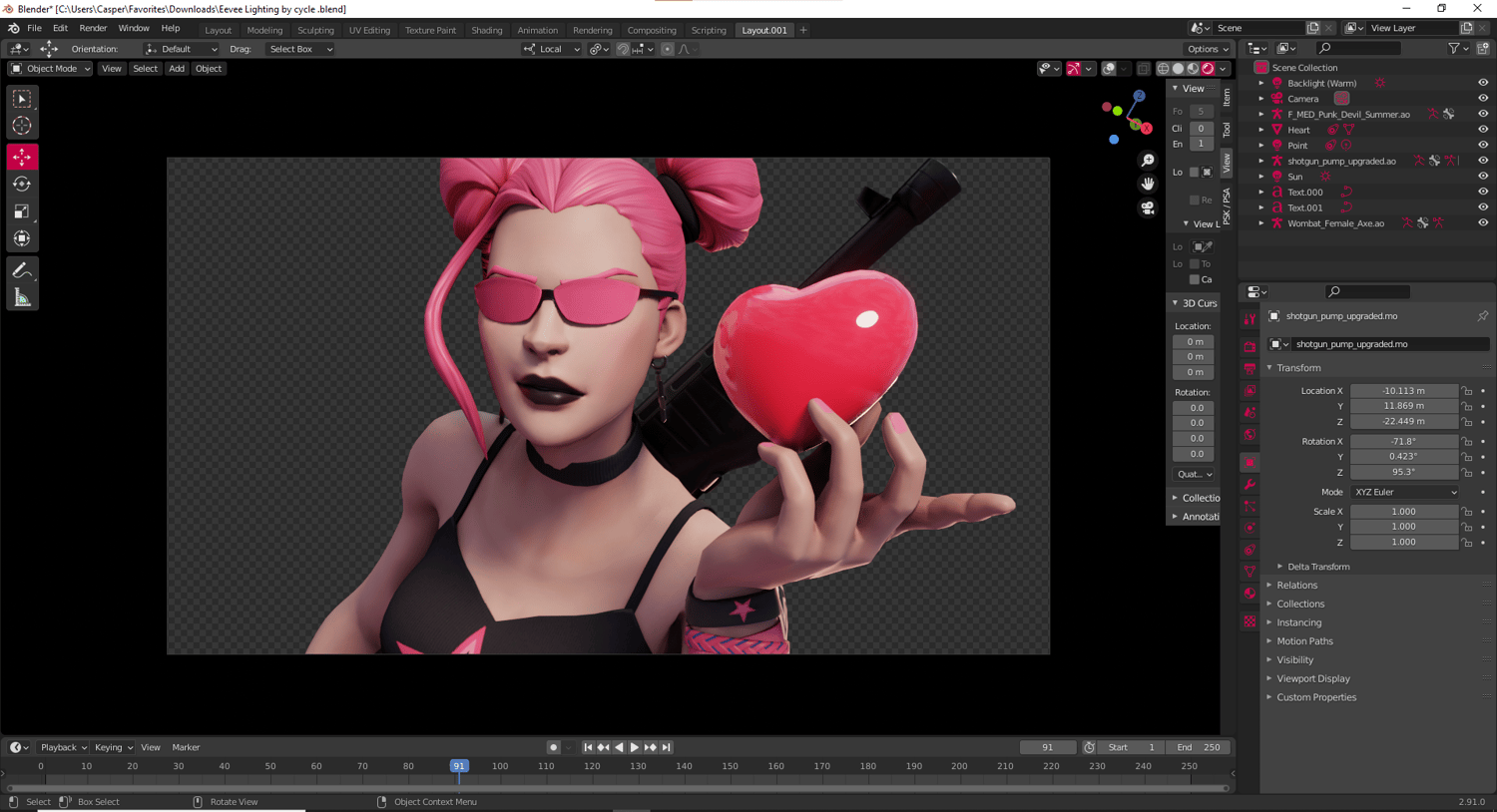Switch to the UV Editing workspace tab
Screen dimensions: 1497x812
coord(369,30)
